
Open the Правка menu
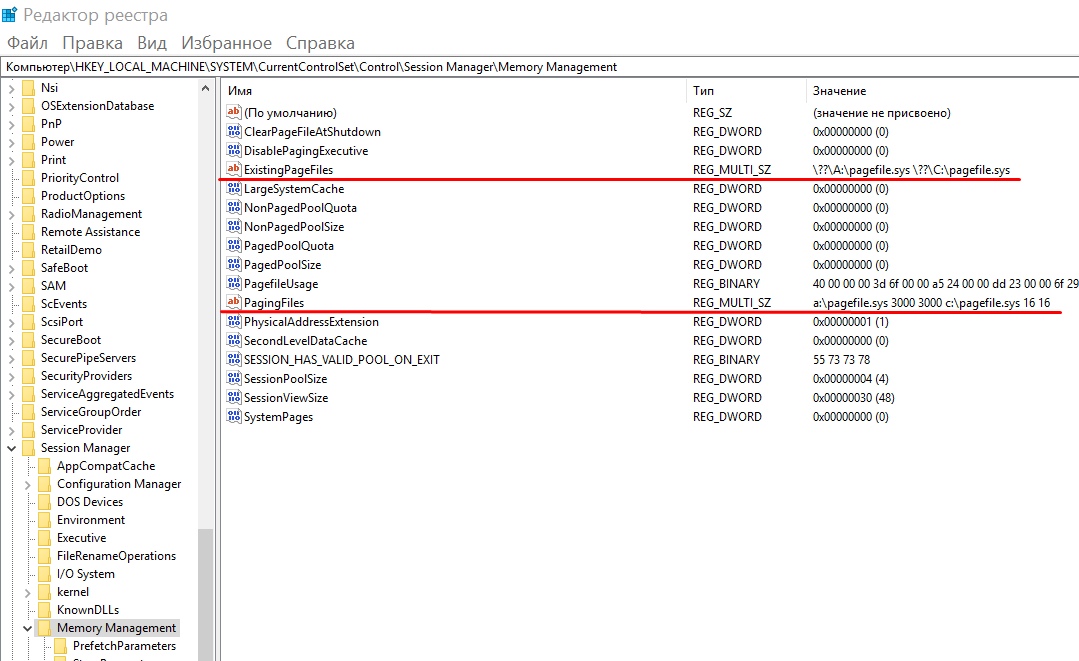[x=92, y=43]
